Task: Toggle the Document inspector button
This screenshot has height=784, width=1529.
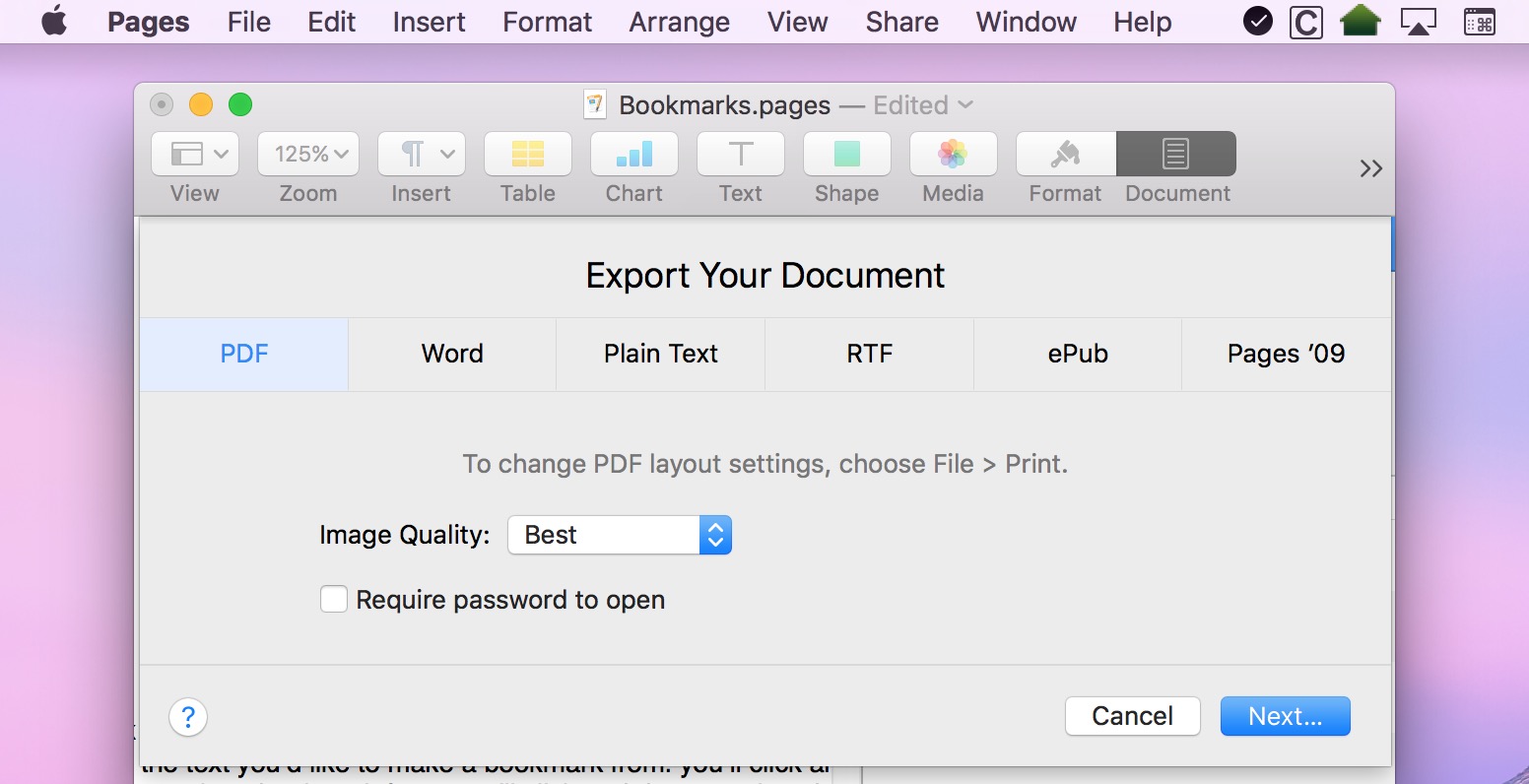Action: 1176,154
